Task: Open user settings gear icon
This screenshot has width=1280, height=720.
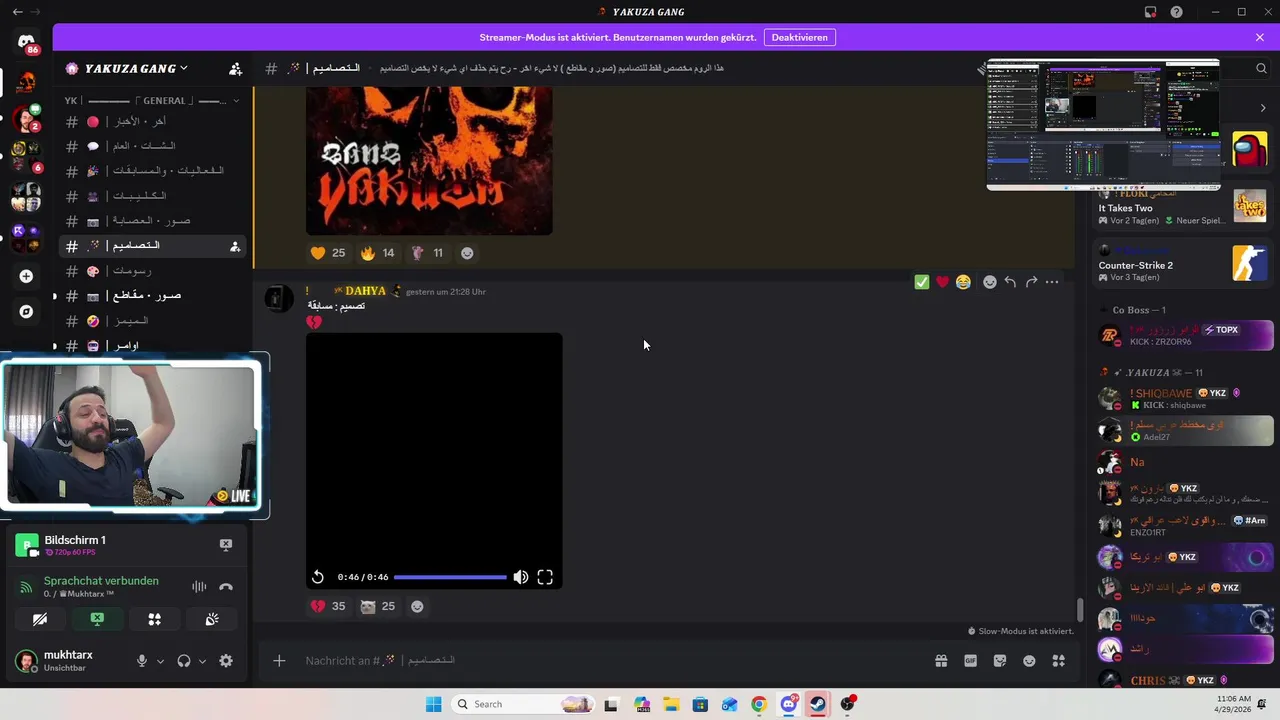Action: point(226,661)
